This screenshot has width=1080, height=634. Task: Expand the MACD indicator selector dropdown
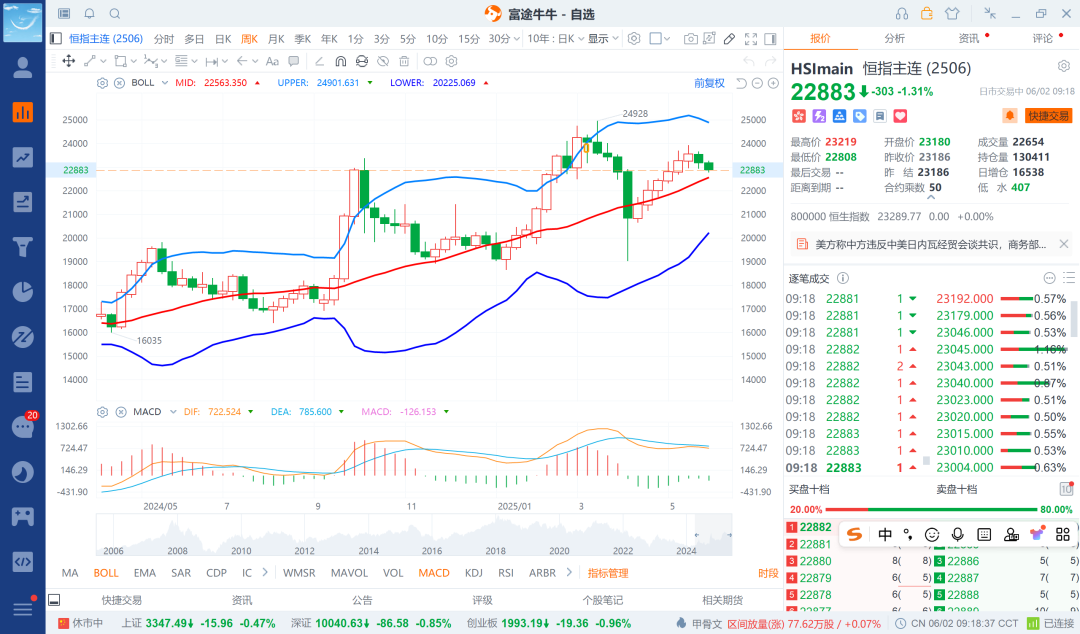pos(172,412)
